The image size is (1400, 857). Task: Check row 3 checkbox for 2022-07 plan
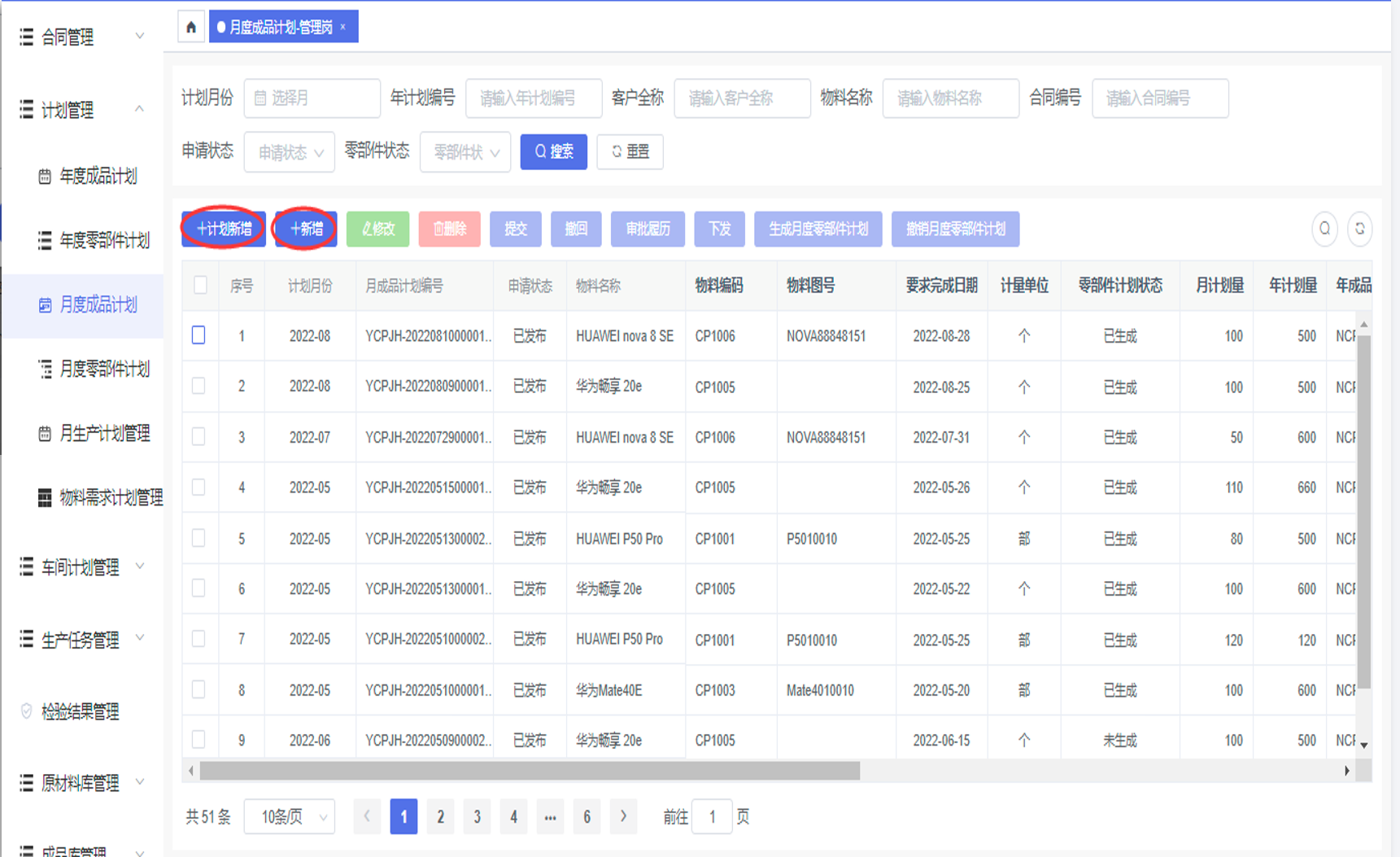tap(198, 436)
